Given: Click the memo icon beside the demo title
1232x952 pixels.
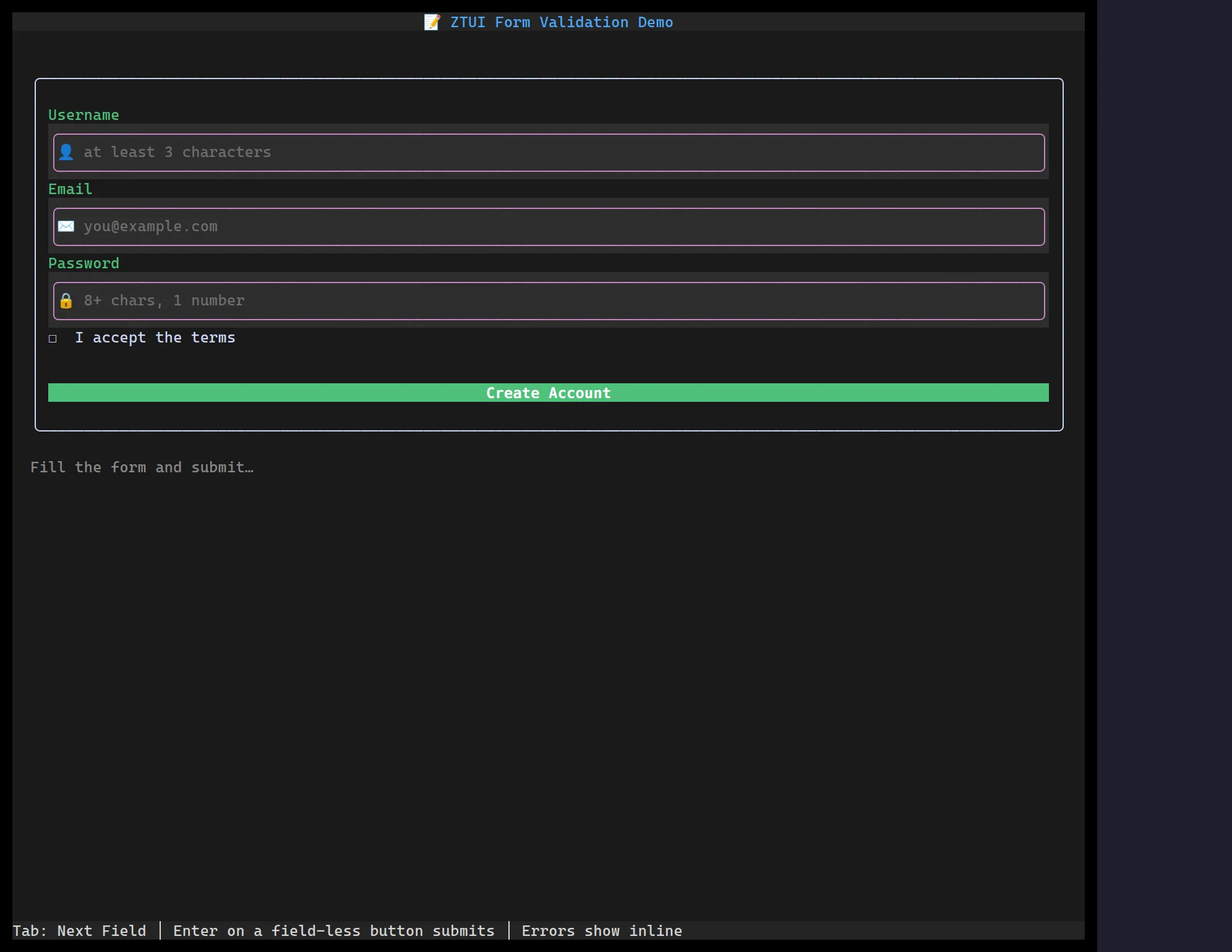Looking at the screenshot, I should coord(432,22).
